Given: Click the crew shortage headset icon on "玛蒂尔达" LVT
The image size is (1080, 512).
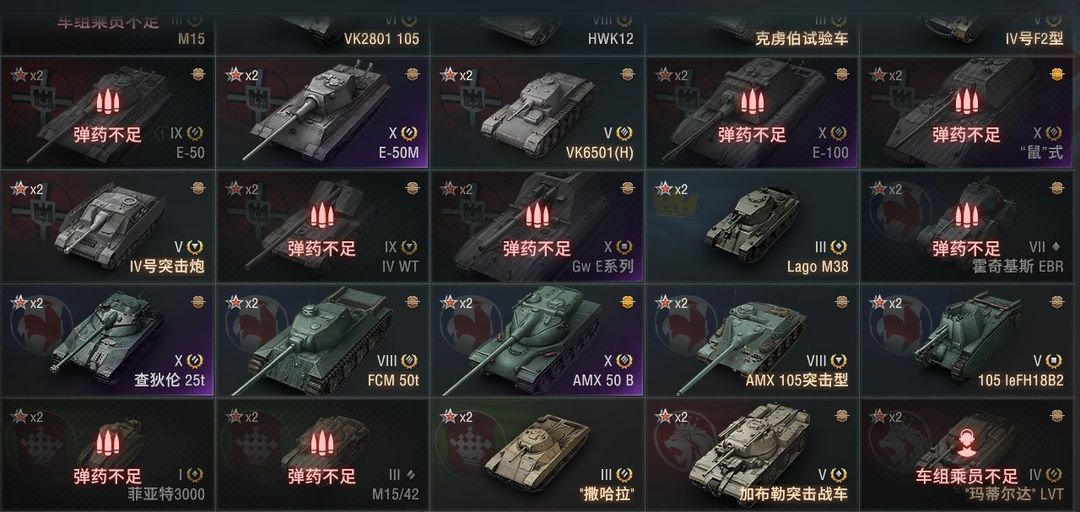Looking at the screenshot, I should pos(966,443).
